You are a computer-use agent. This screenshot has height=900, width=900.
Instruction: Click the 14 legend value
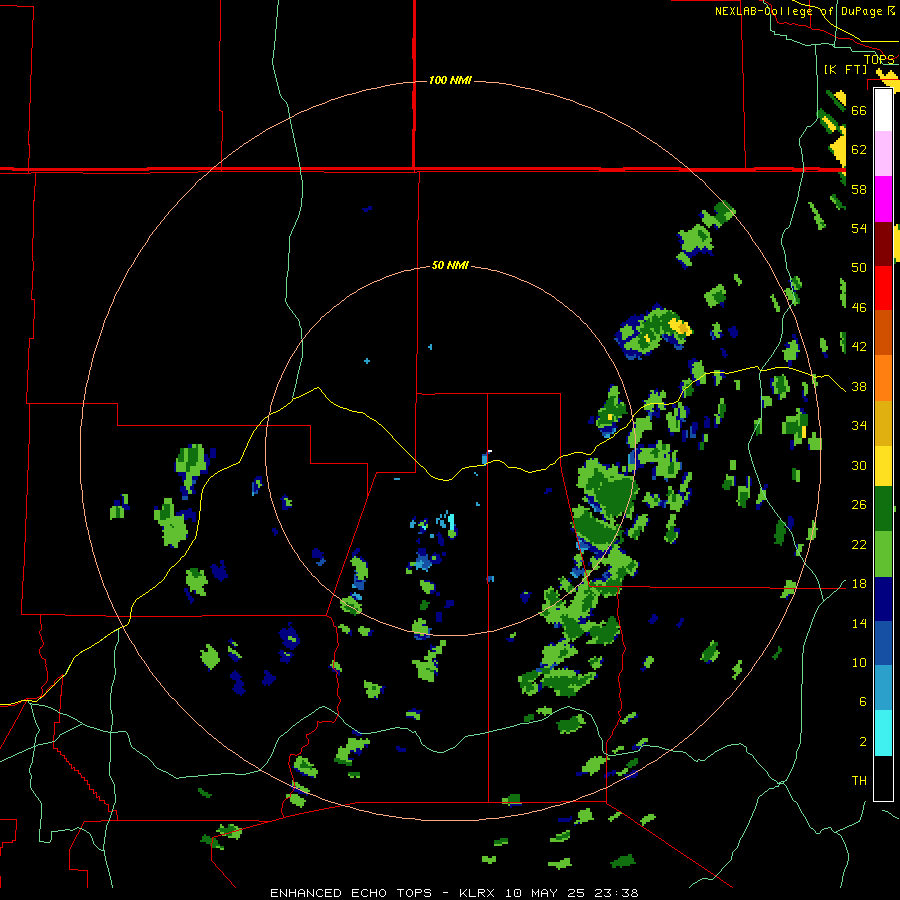point(859,623)
